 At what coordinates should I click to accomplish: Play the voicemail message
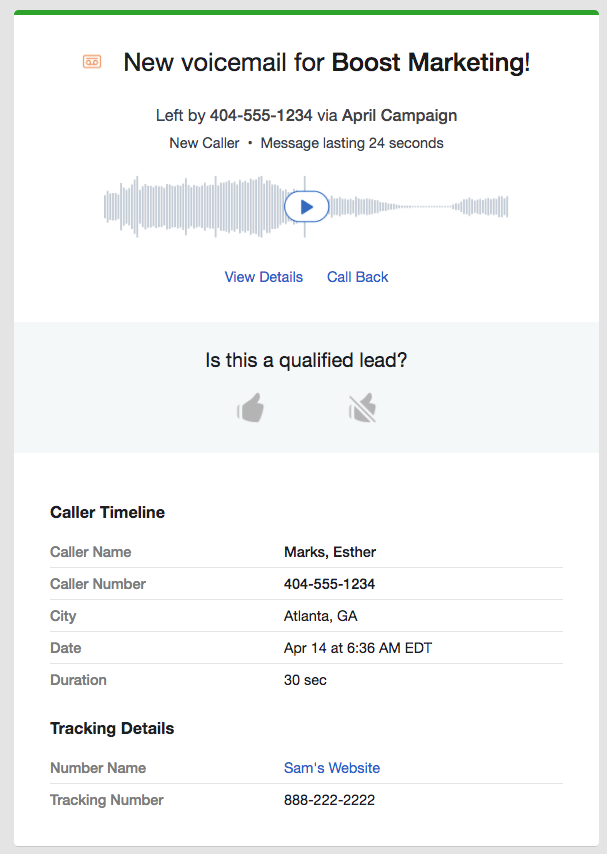(x=306, y=207)
